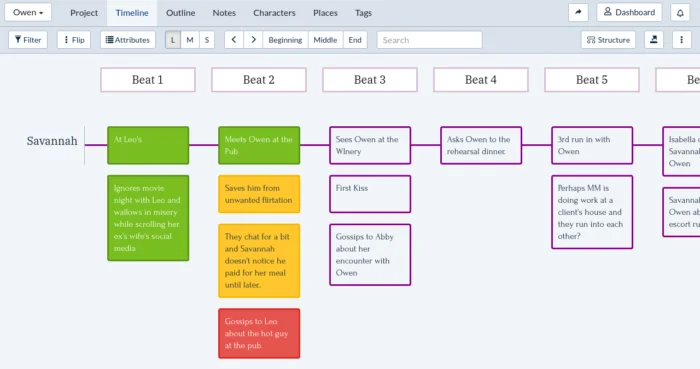Open the Structure options

(608, 40)
